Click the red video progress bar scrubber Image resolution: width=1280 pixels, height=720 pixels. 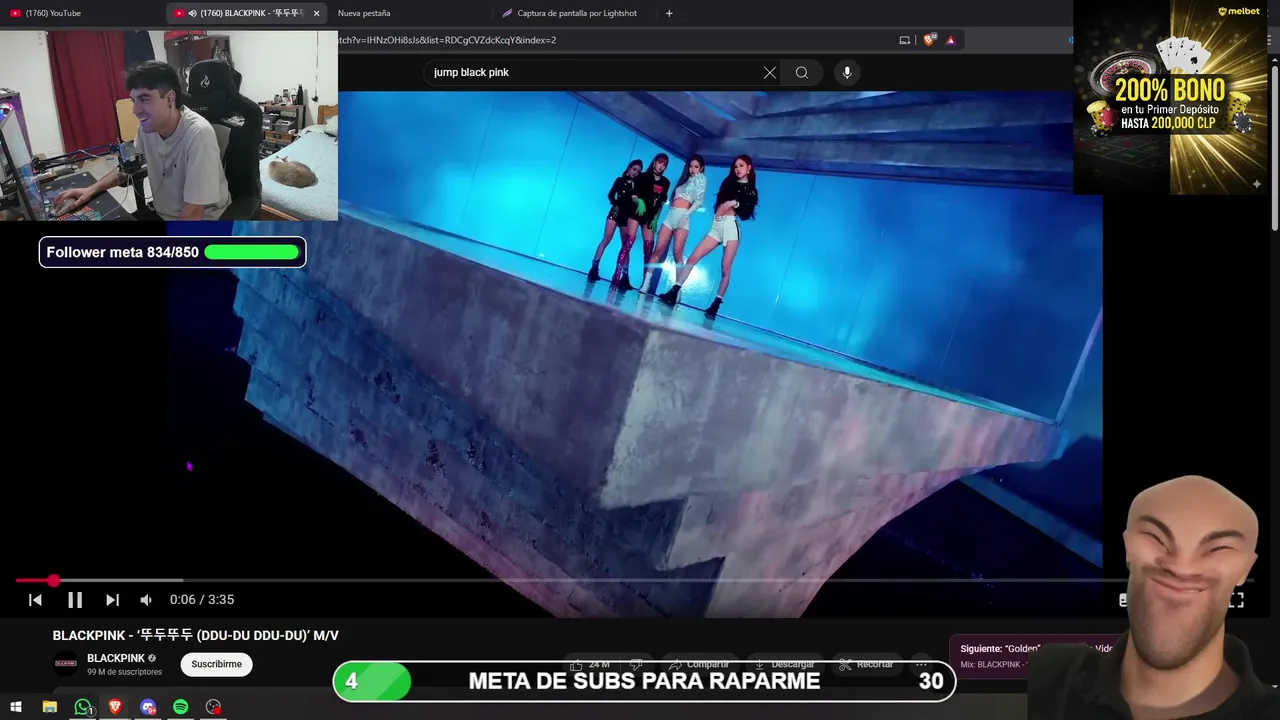point(53,580)
